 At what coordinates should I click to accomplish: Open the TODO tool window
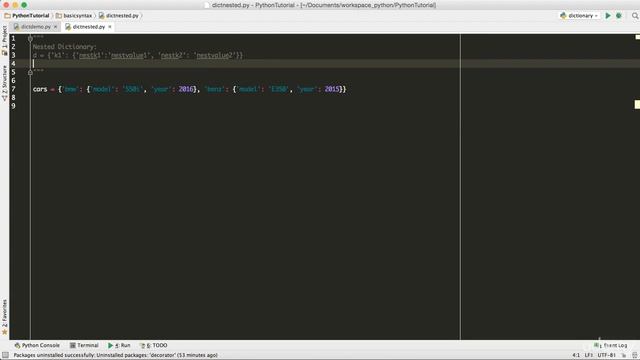click(153, 345)
